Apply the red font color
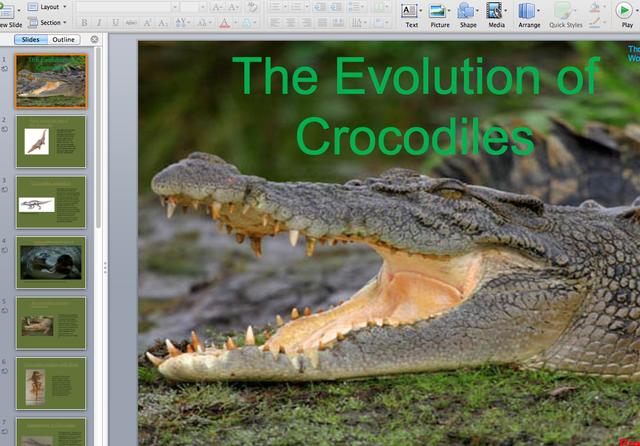Viewport: 640px width, 446px height. pos(224,22)
